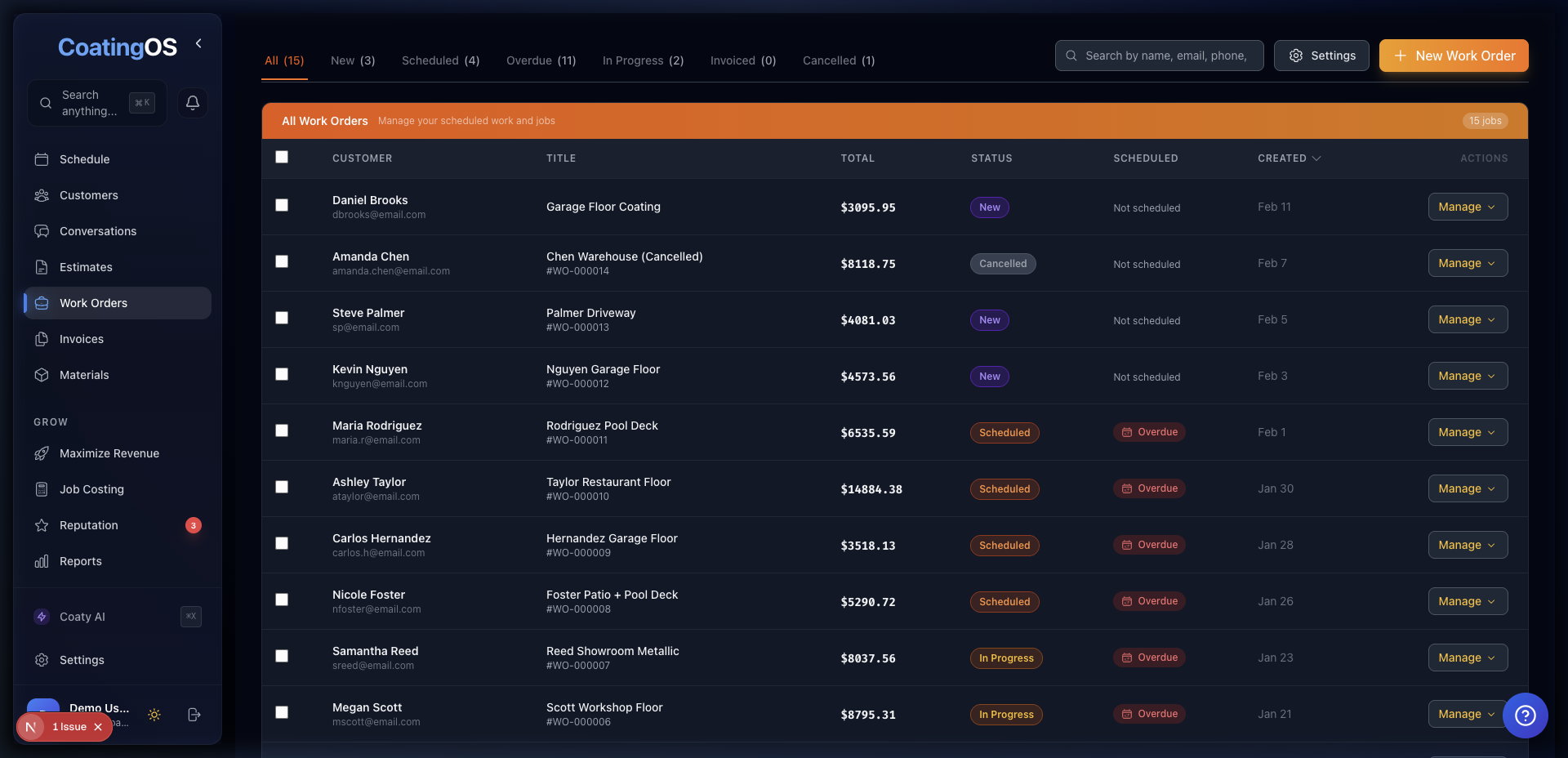Open Coaty AI assistant from sidebar

tap(82, 617)
